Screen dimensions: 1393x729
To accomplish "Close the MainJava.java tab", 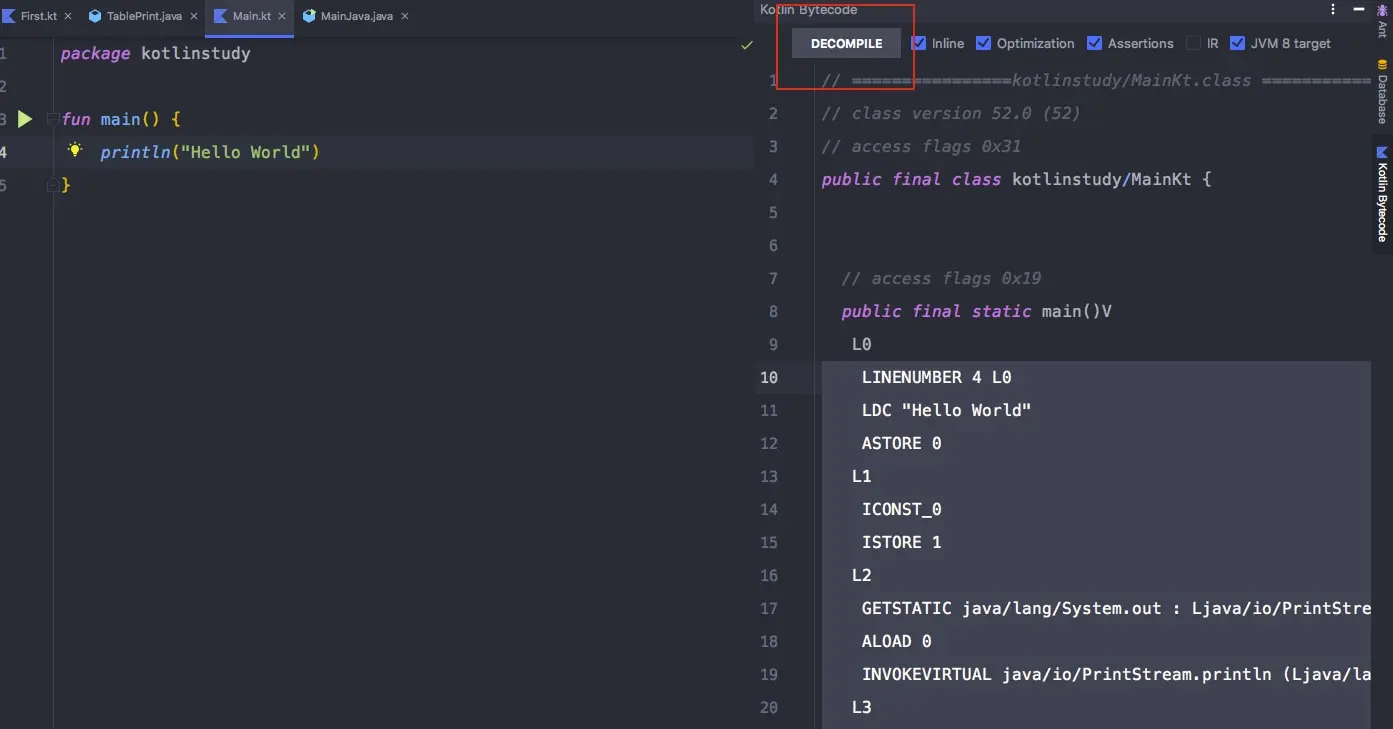I will tap(403, 16).
